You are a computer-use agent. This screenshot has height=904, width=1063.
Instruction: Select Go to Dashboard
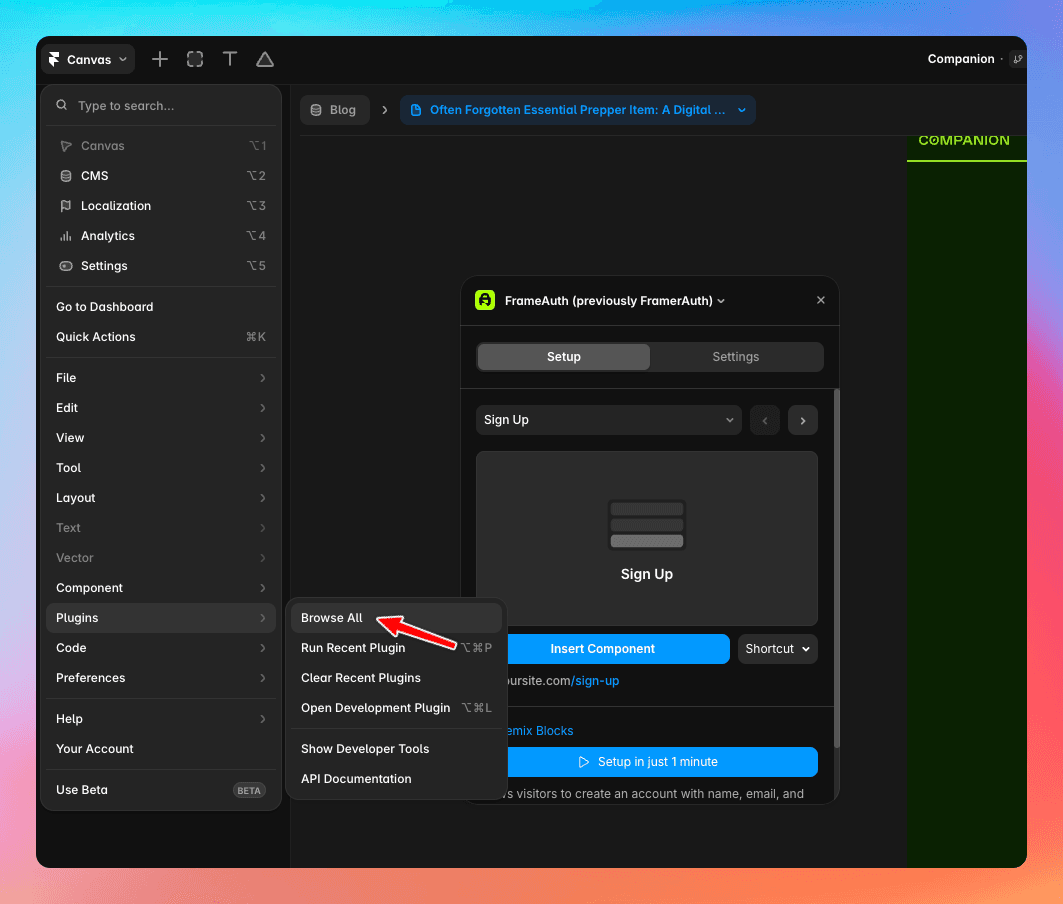[161, 307]
